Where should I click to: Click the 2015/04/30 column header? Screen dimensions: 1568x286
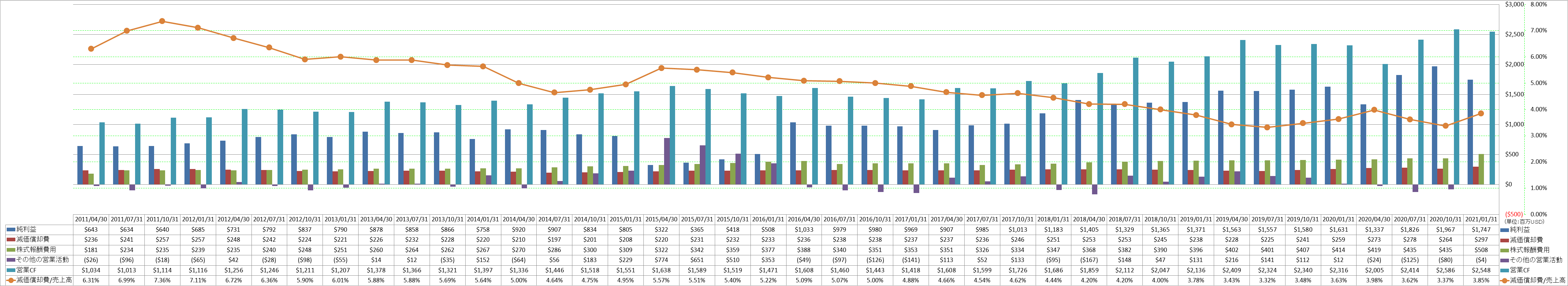[661, 219]
